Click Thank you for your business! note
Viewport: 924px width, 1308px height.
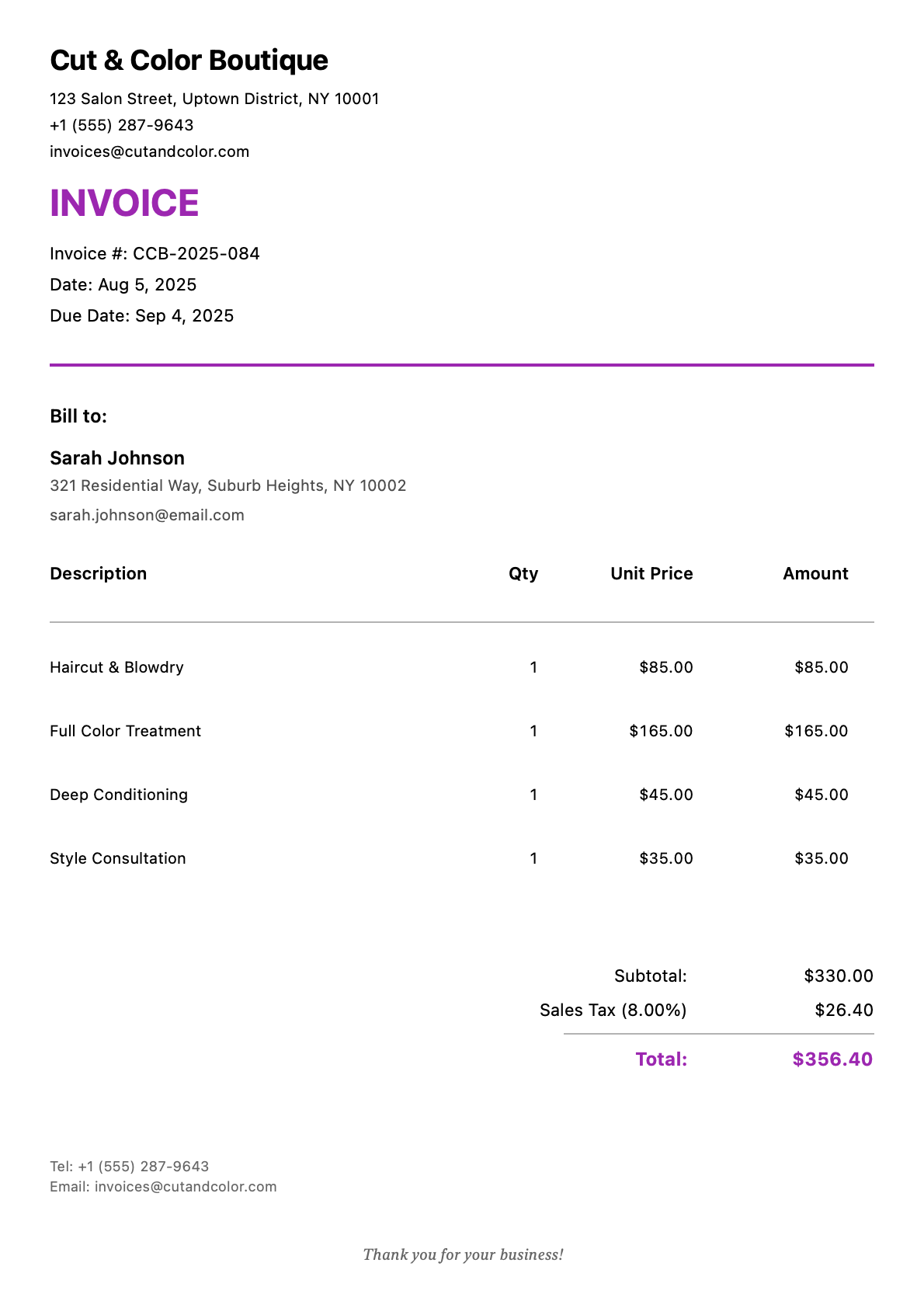pos(464,1254)
